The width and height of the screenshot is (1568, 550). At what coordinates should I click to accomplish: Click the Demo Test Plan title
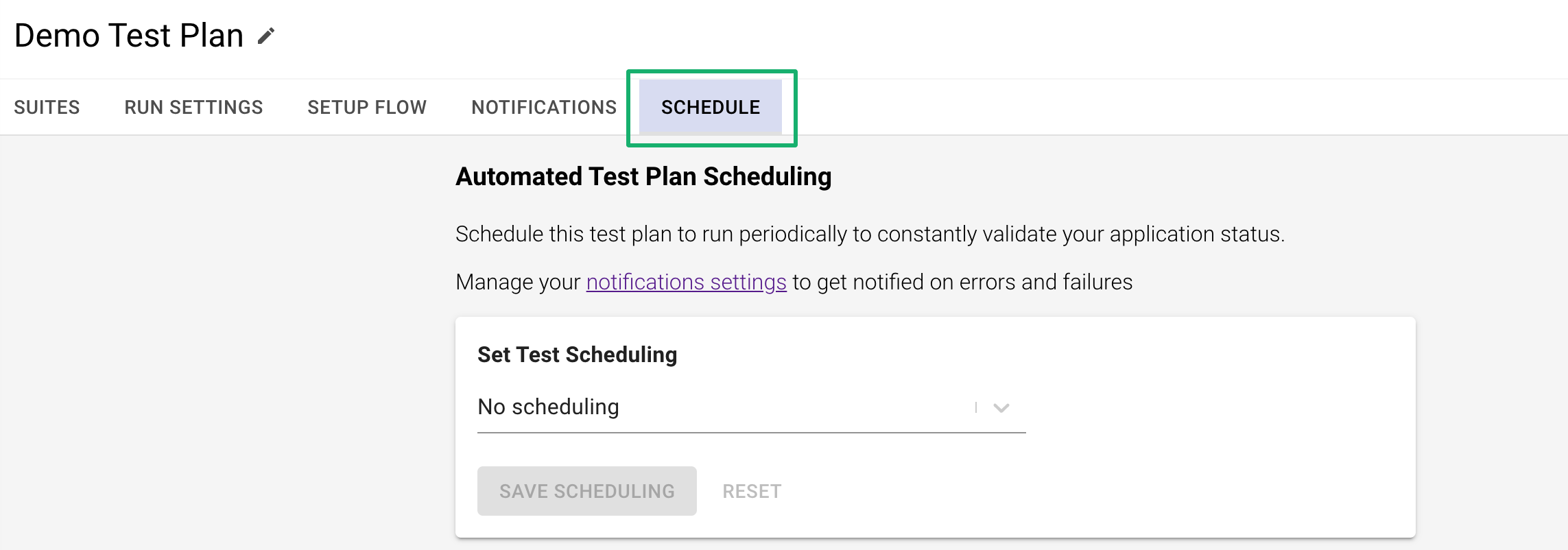129,36
